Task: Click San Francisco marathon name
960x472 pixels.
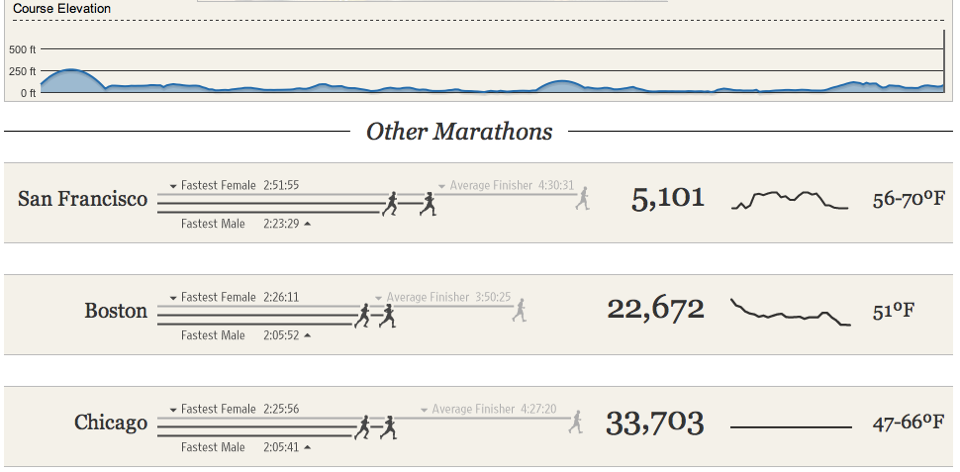Action: click(83, 199)
